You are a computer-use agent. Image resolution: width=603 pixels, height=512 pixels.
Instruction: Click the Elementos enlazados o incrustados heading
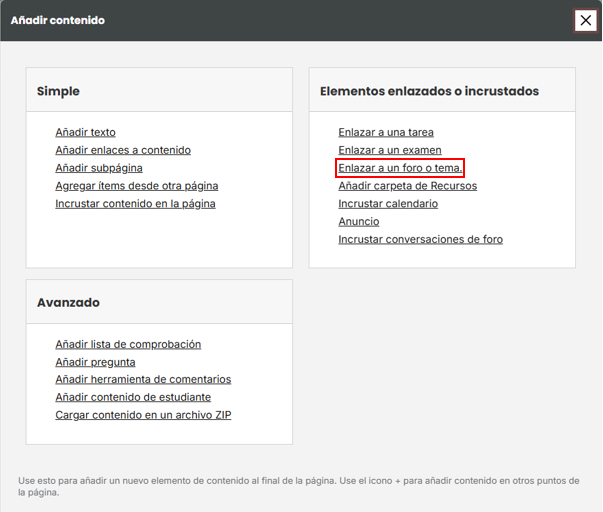click(x=430, y=91)
